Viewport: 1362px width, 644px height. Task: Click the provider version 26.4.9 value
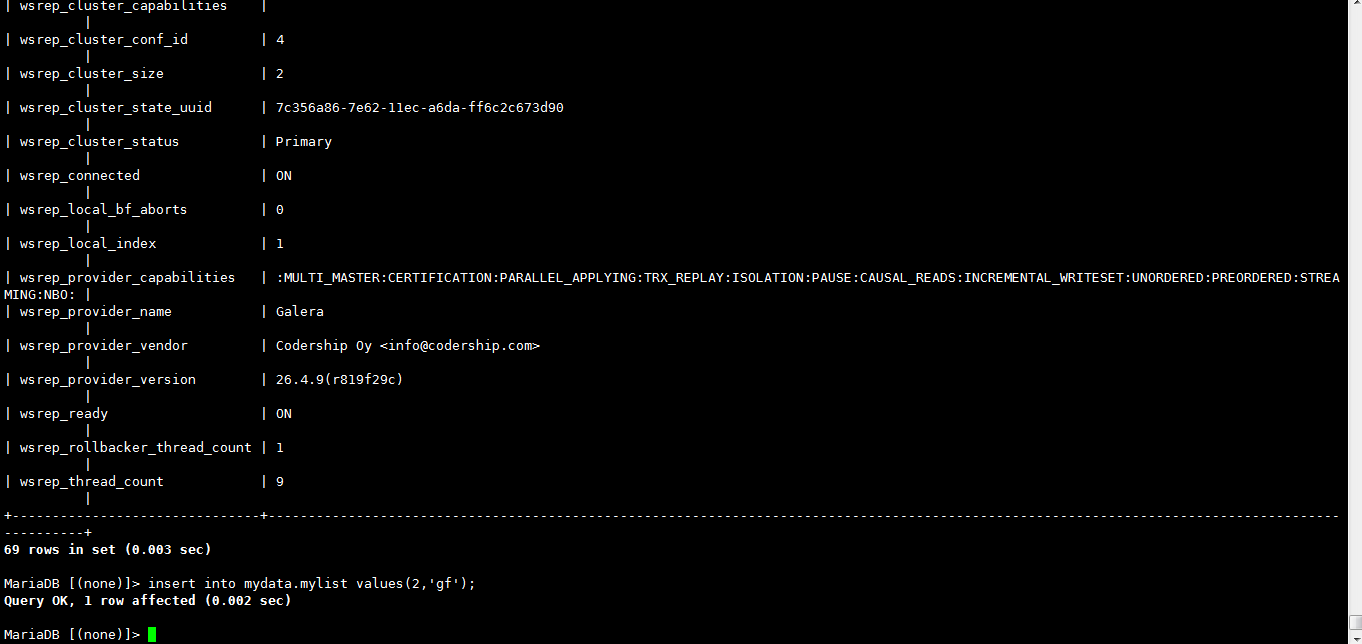point(339,379)
